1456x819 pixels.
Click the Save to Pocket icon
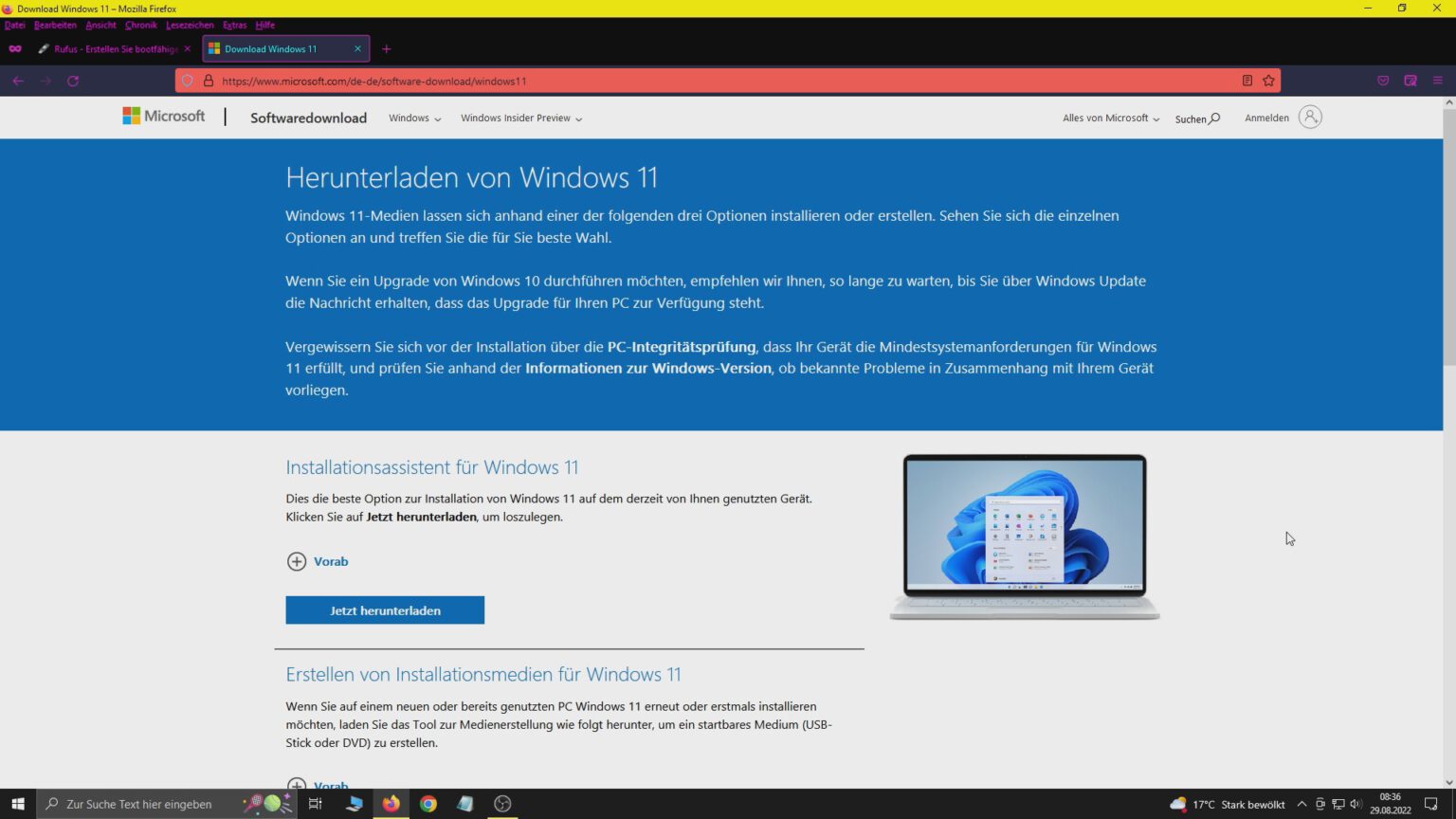(x=1383, y=81)
